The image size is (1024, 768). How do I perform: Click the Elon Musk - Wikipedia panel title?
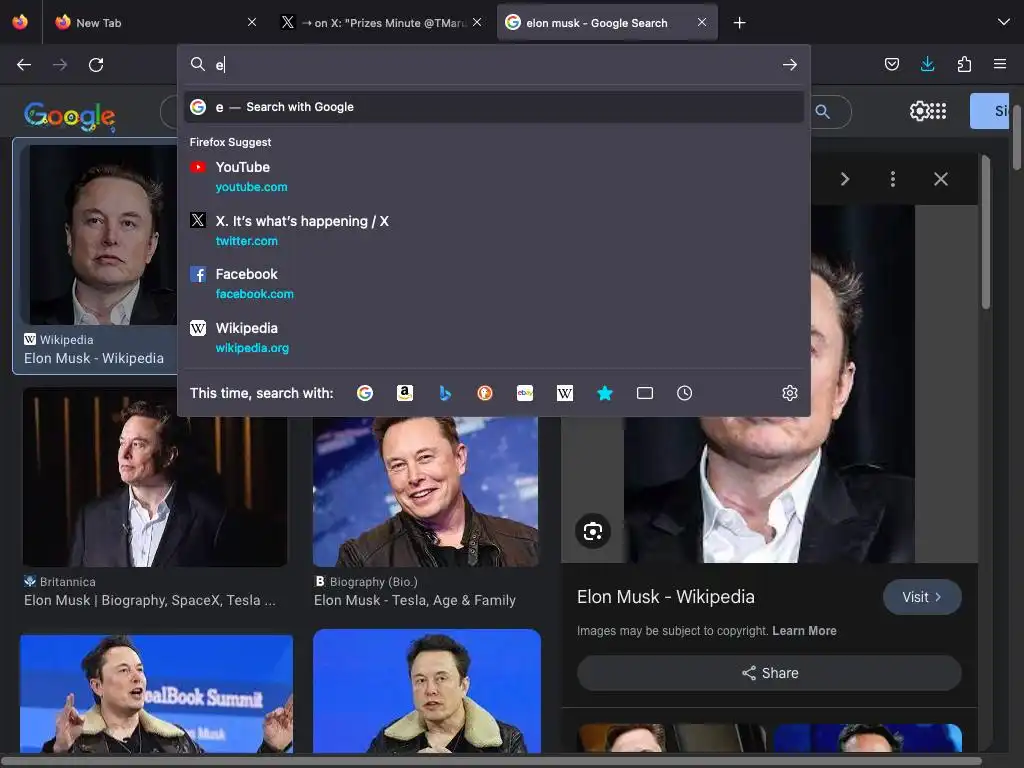[665, 597]
